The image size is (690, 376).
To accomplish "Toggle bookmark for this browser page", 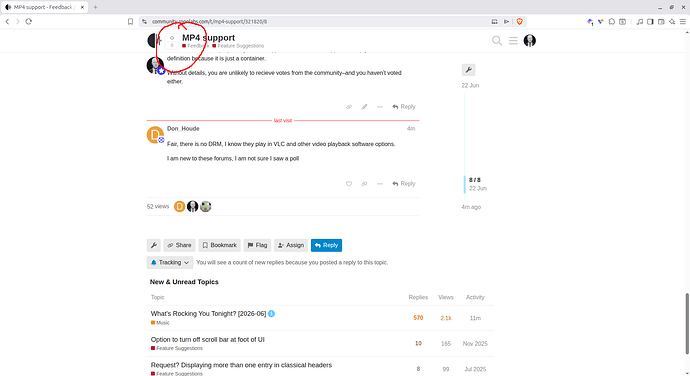I will [x=130, y=22].
